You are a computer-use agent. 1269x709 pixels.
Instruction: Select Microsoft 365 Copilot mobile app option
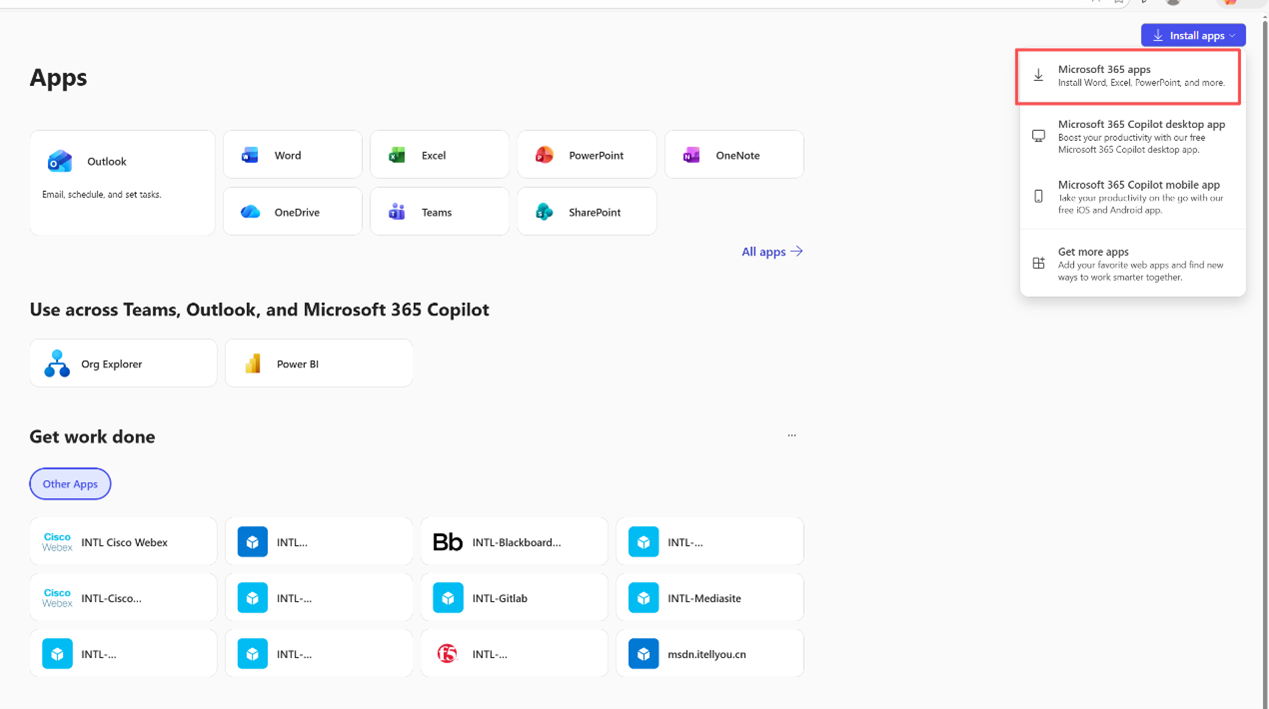tap(1133, 197)
